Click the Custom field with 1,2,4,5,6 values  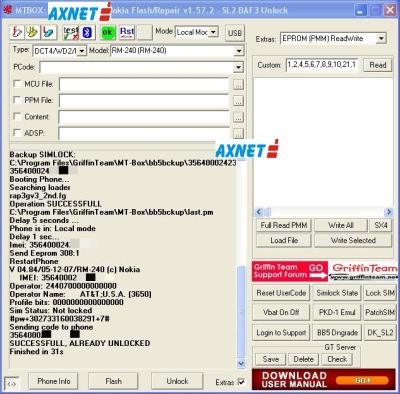pos(322,65)
